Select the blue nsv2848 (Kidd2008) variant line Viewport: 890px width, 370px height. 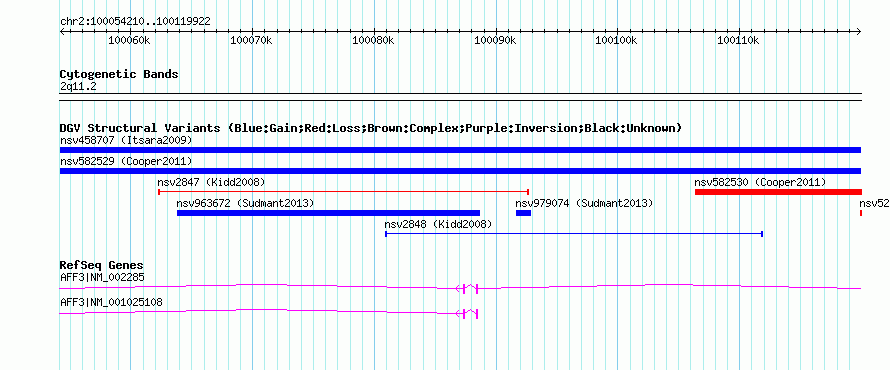click(x=574, y=234)
